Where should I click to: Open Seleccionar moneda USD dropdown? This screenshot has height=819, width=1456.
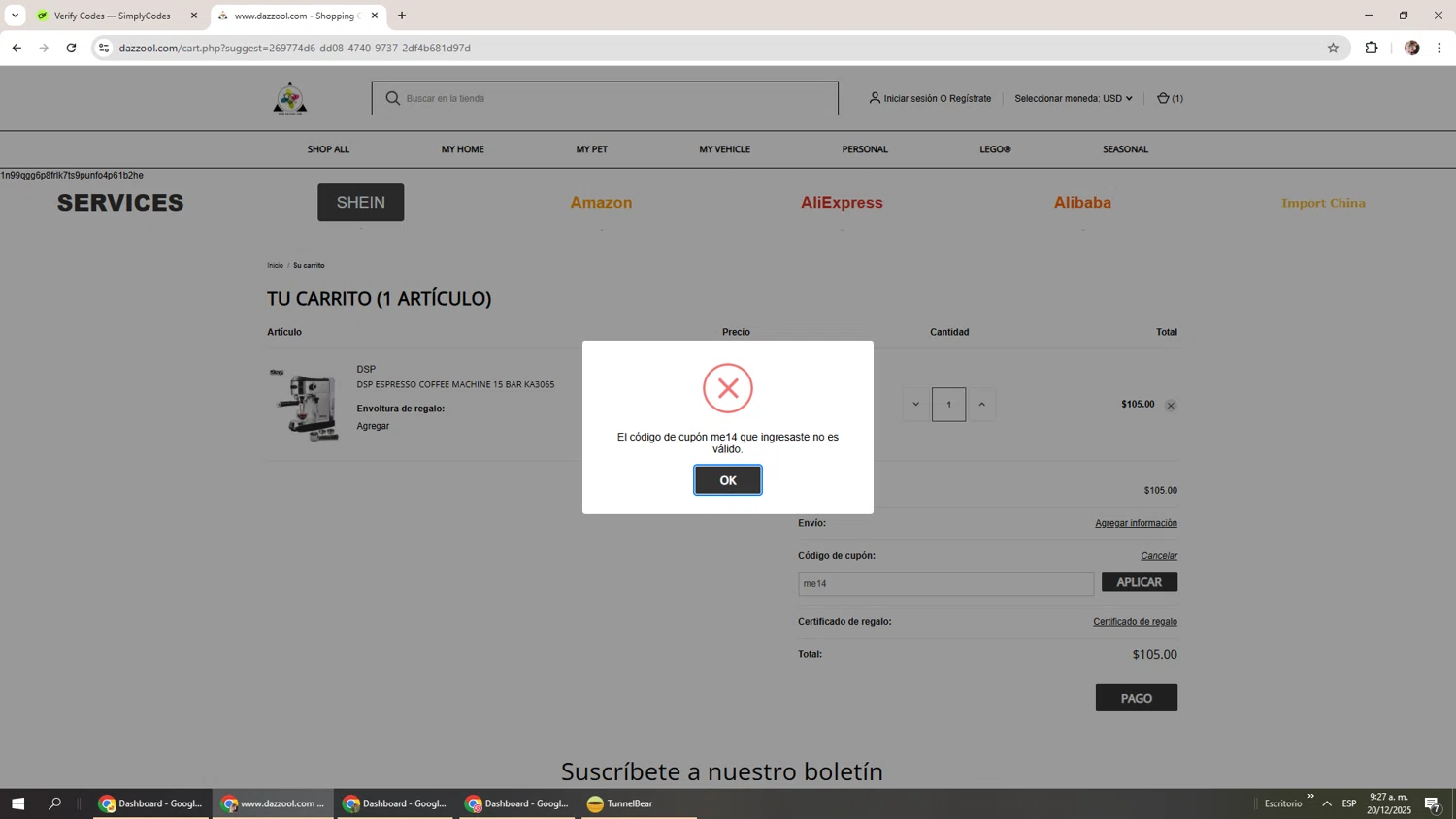pos(1074,98)
